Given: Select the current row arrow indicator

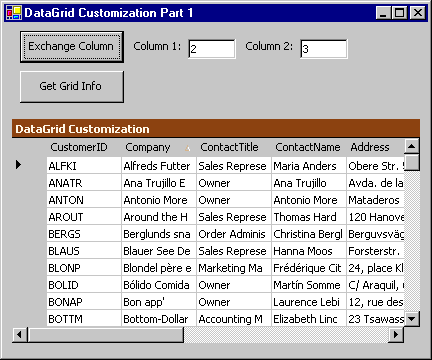Looking at the screenshot, I should click(19, 164).
